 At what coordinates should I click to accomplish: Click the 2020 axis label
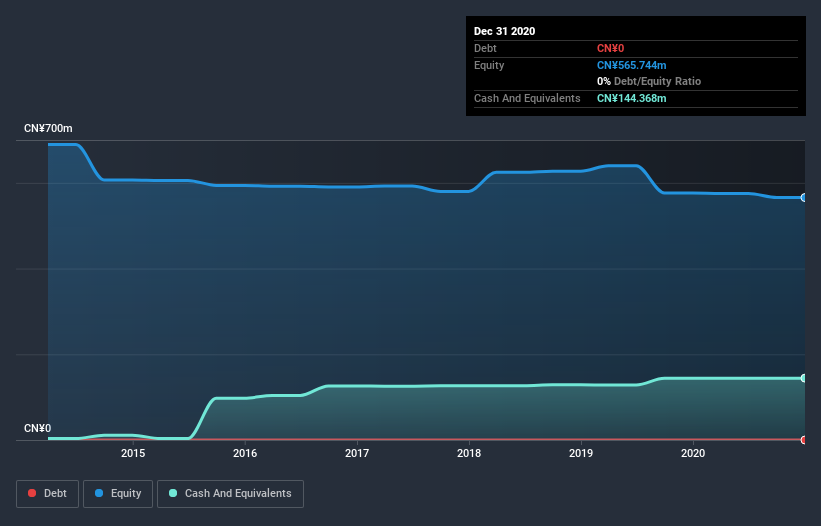point(693,453)
